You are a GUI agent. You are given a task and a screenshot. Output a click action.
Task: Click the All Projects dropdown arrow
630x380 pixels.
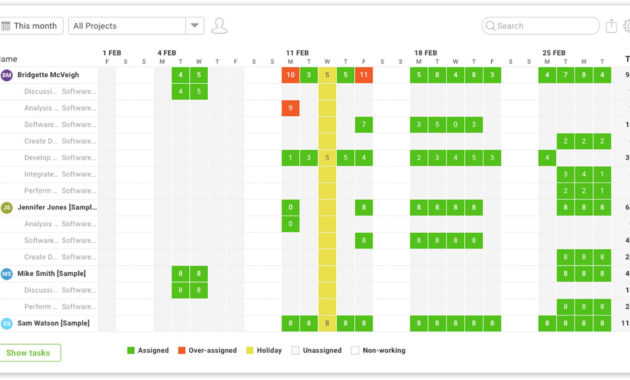tap(194, 26)
